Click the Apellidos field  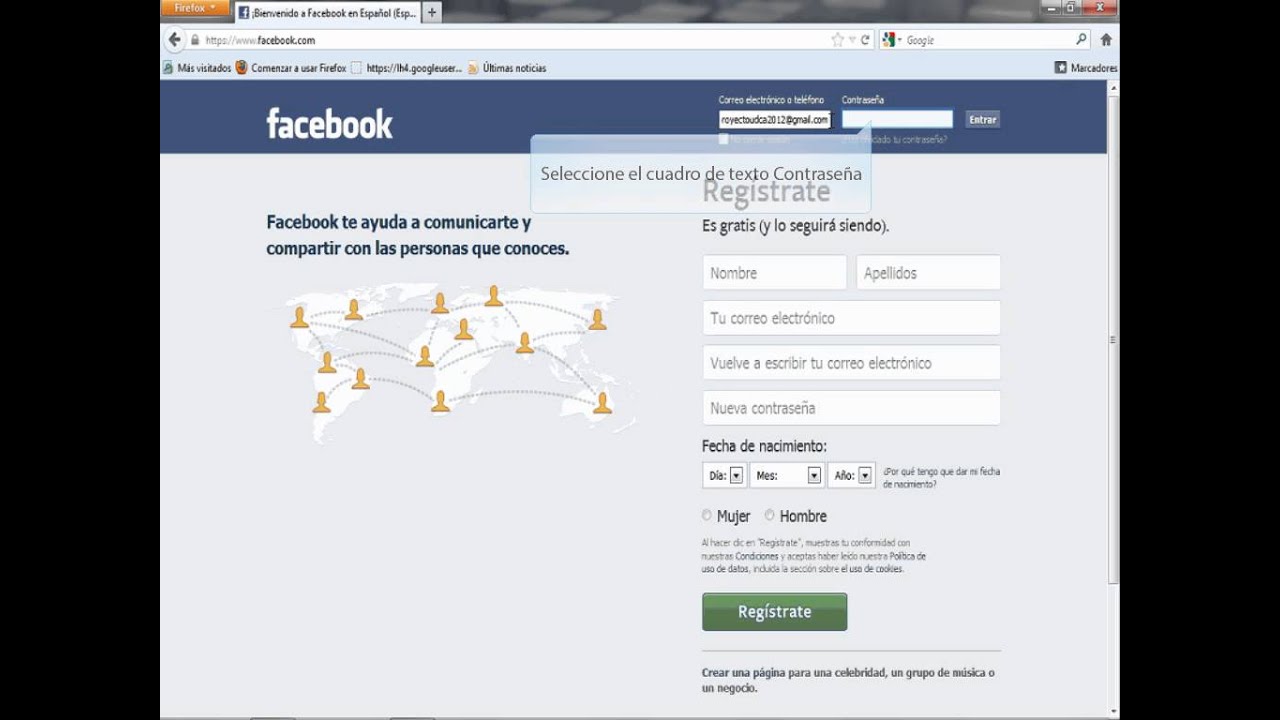point(928,273)
